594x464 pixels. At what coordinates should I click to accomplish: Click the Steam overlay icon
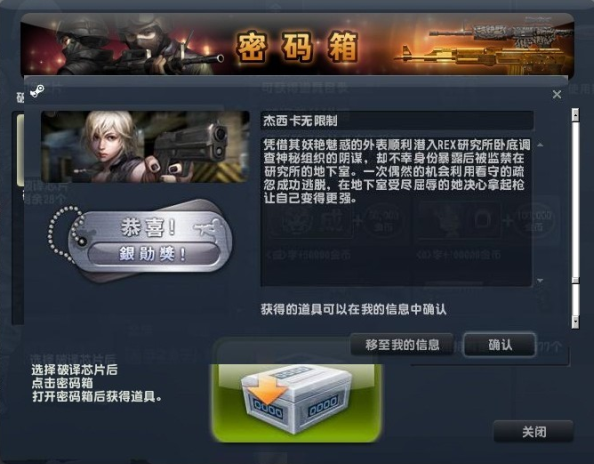coord(37,91)
